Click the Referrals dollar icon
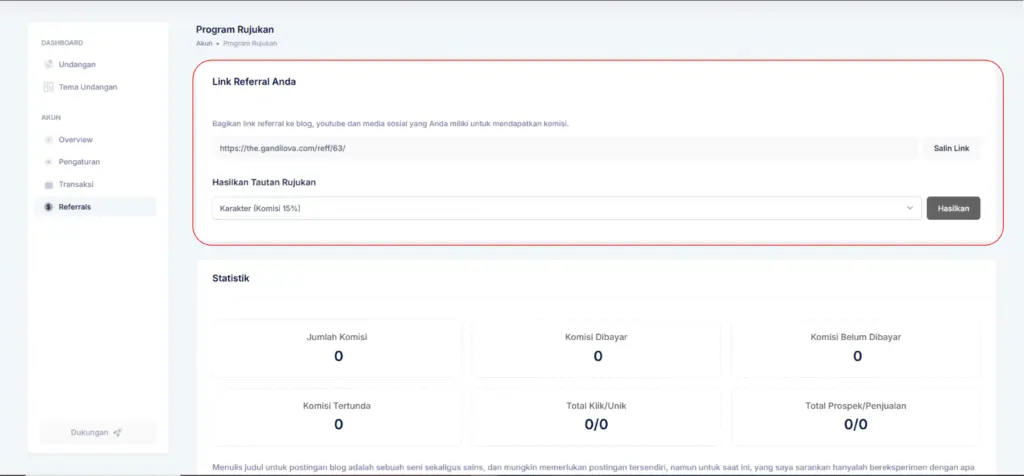 [x=48, y=207]
